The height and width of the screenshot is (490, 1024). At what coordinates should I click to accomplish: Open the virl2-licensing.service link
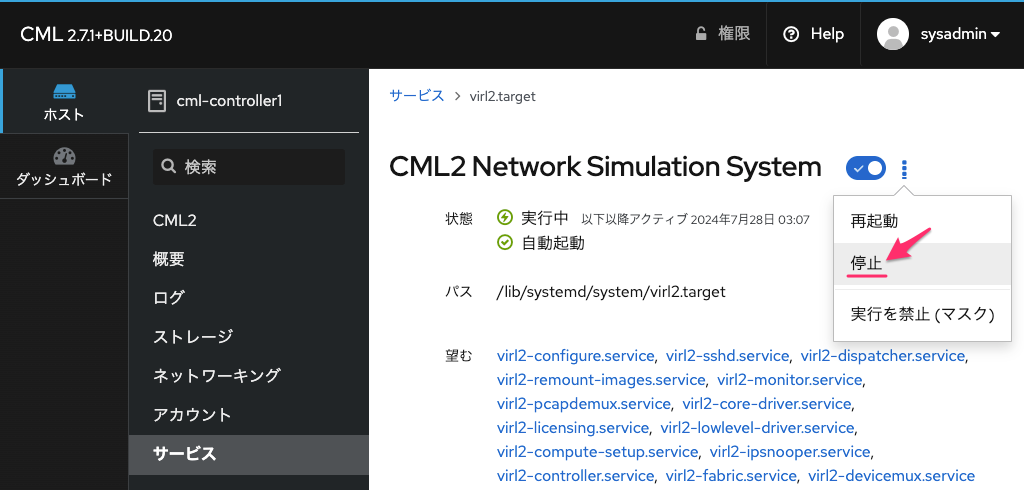point(573,429)
